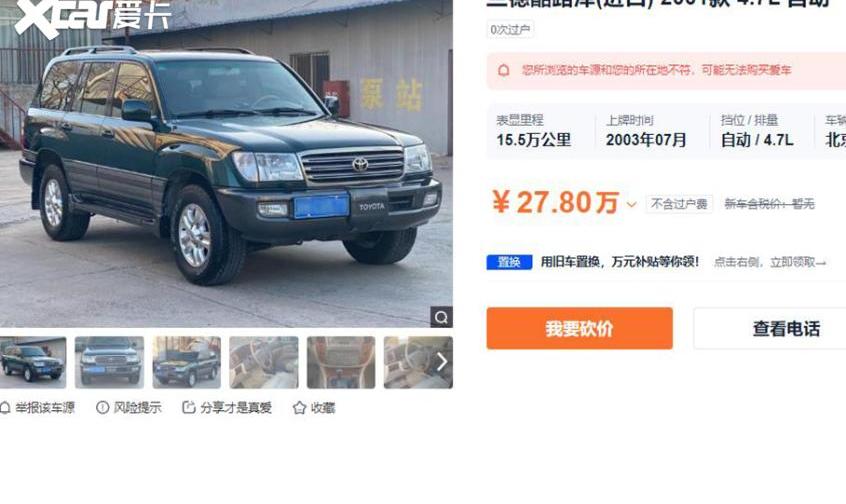Click the bell icon in pink warning banner
The width and height of the screenshot is (846, 504).
point(503,70)
